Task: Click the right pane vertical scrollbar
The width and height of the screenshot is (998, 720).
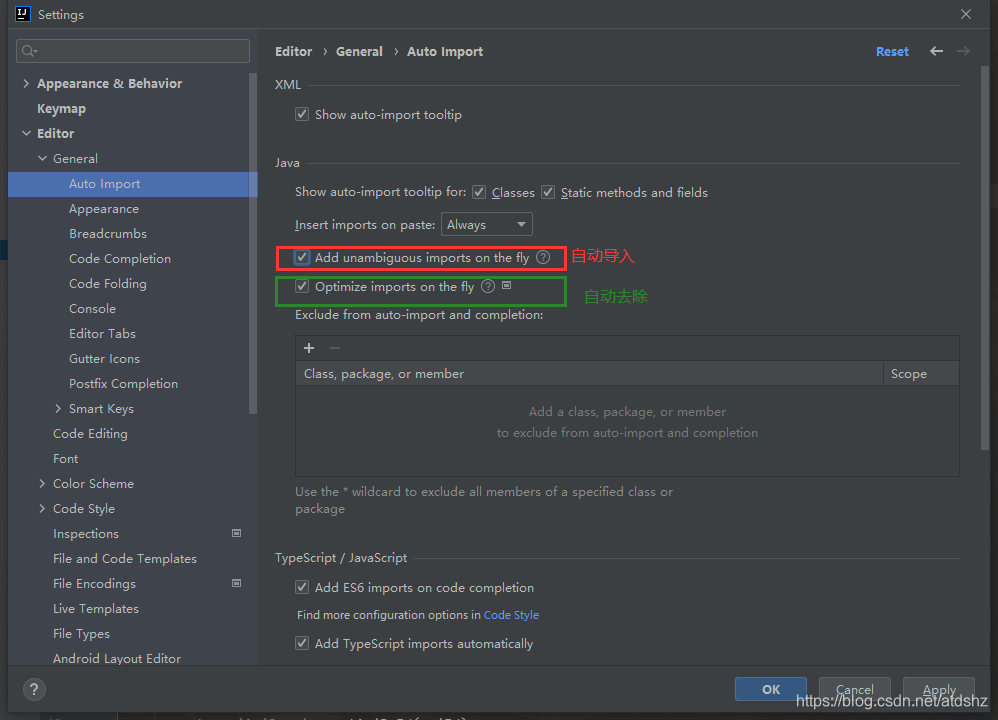Action: [985, 258]
